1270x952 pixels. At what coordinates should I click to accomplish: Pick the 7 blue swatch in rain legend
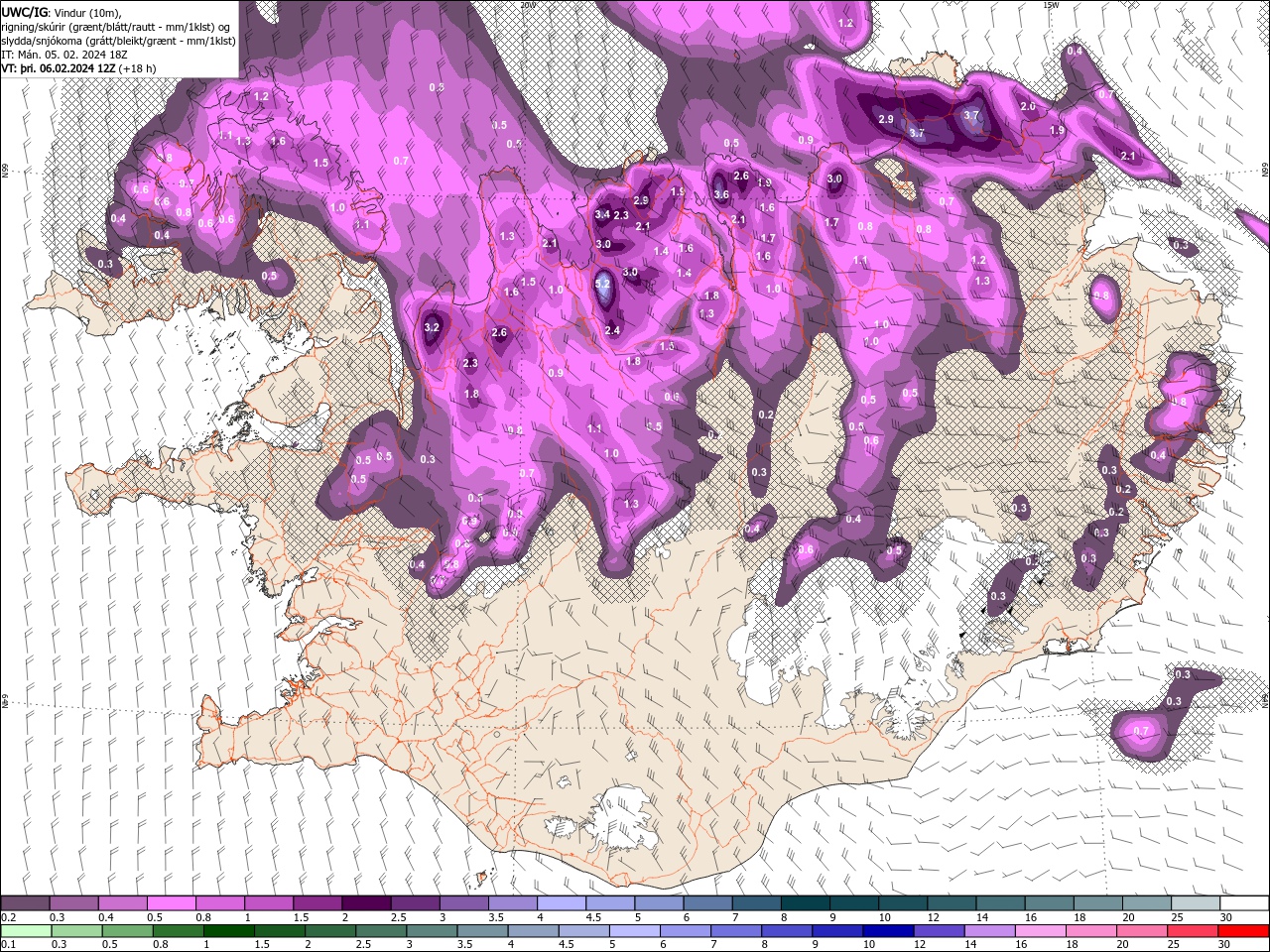click(x=736, y=931)
